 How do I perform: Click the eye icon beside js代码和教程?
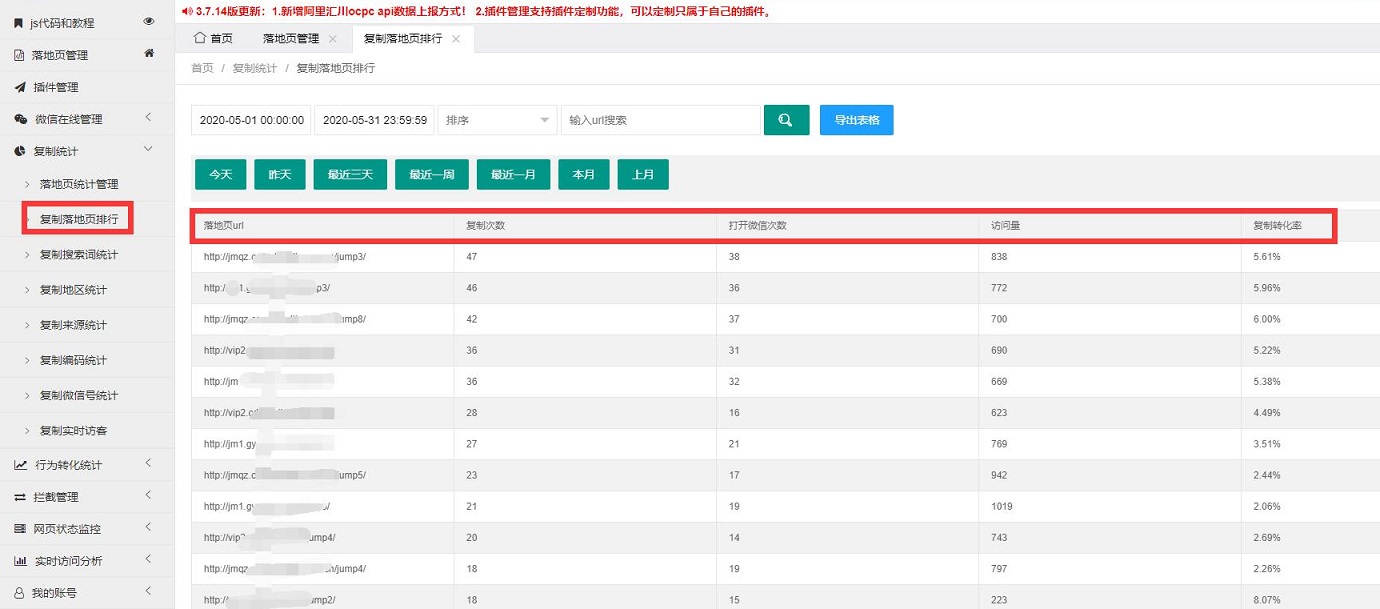[149, 21]
